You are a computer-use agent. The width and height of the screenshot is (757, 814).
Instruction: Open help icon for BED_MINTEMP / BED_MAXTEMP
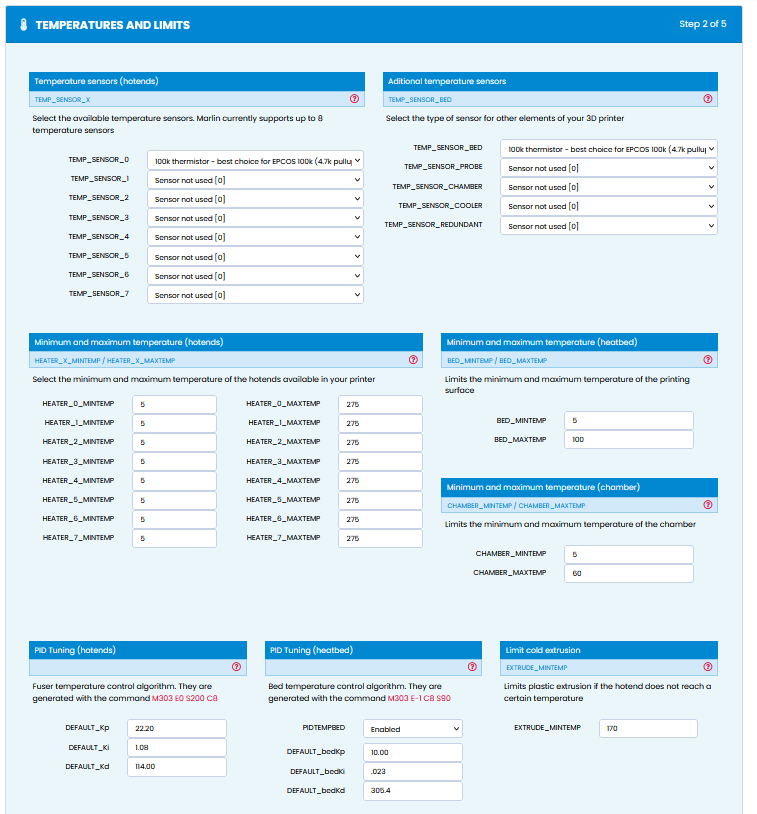tap(708, 360)
